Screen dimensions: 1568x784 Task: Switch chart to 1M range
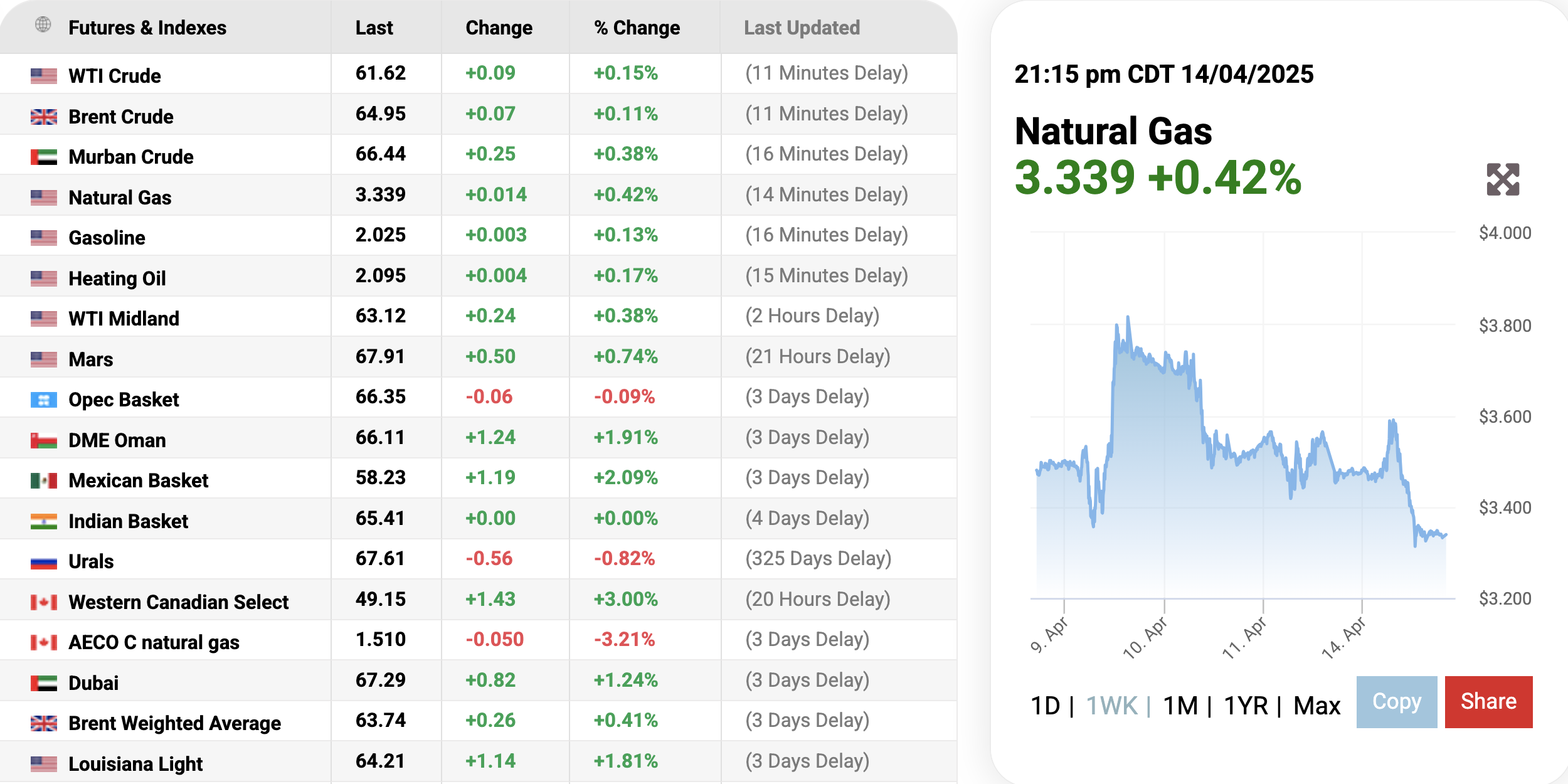coord(1180,706)
